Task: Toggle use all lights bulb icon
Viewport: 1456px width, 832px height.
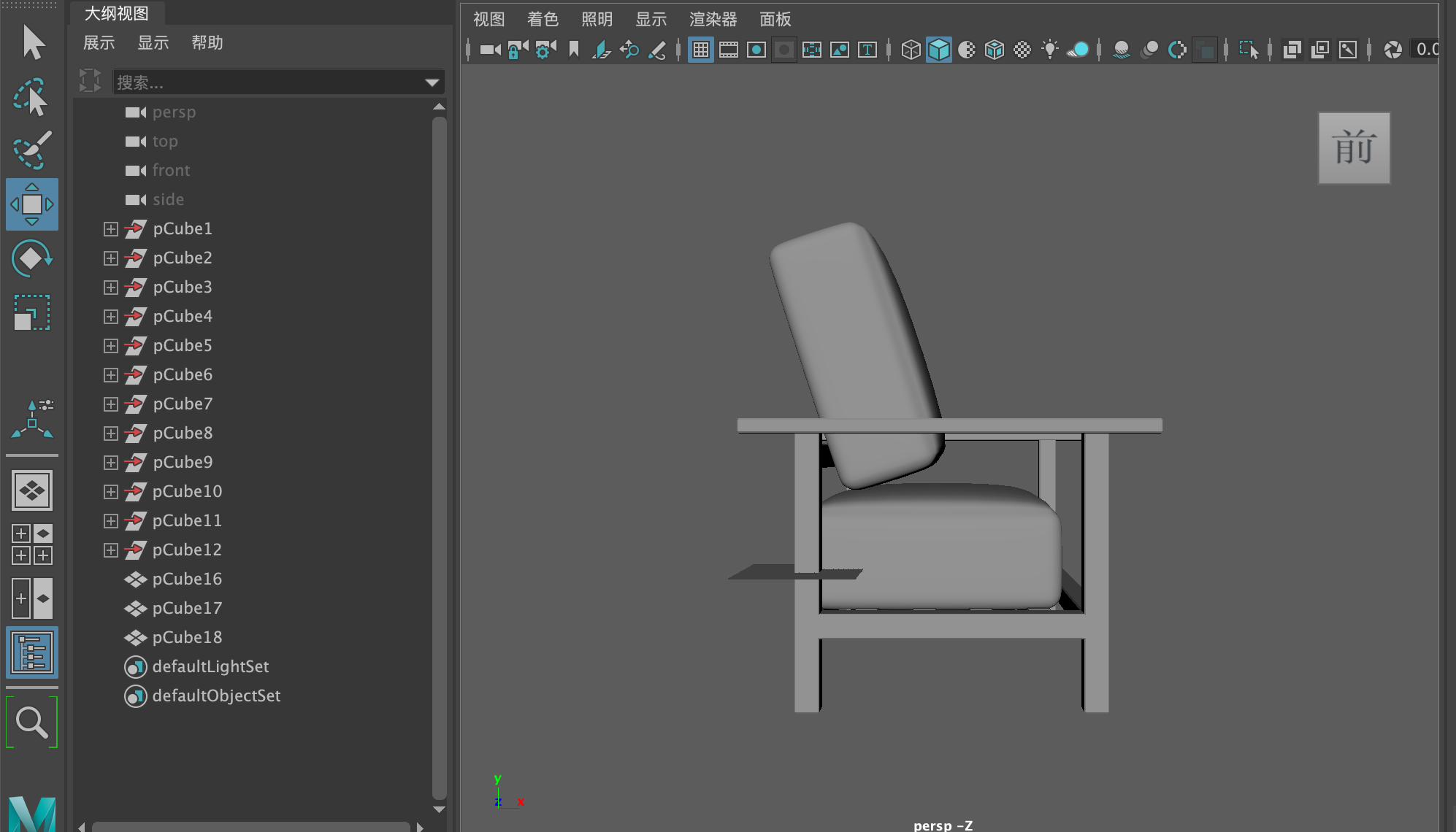Action: (x=1049, y=50)
